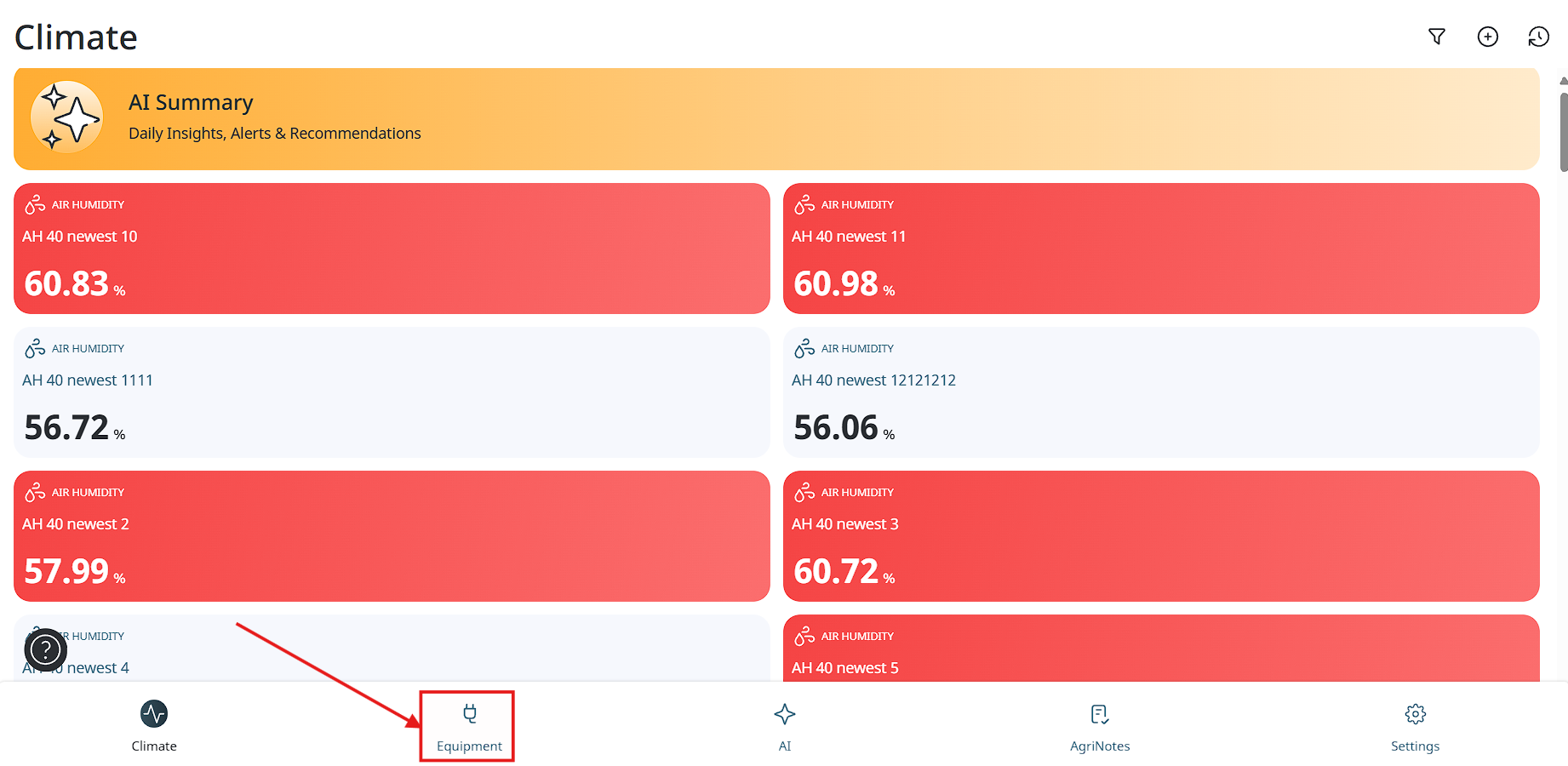Click the Equipment plug icon

click(470, 713)
